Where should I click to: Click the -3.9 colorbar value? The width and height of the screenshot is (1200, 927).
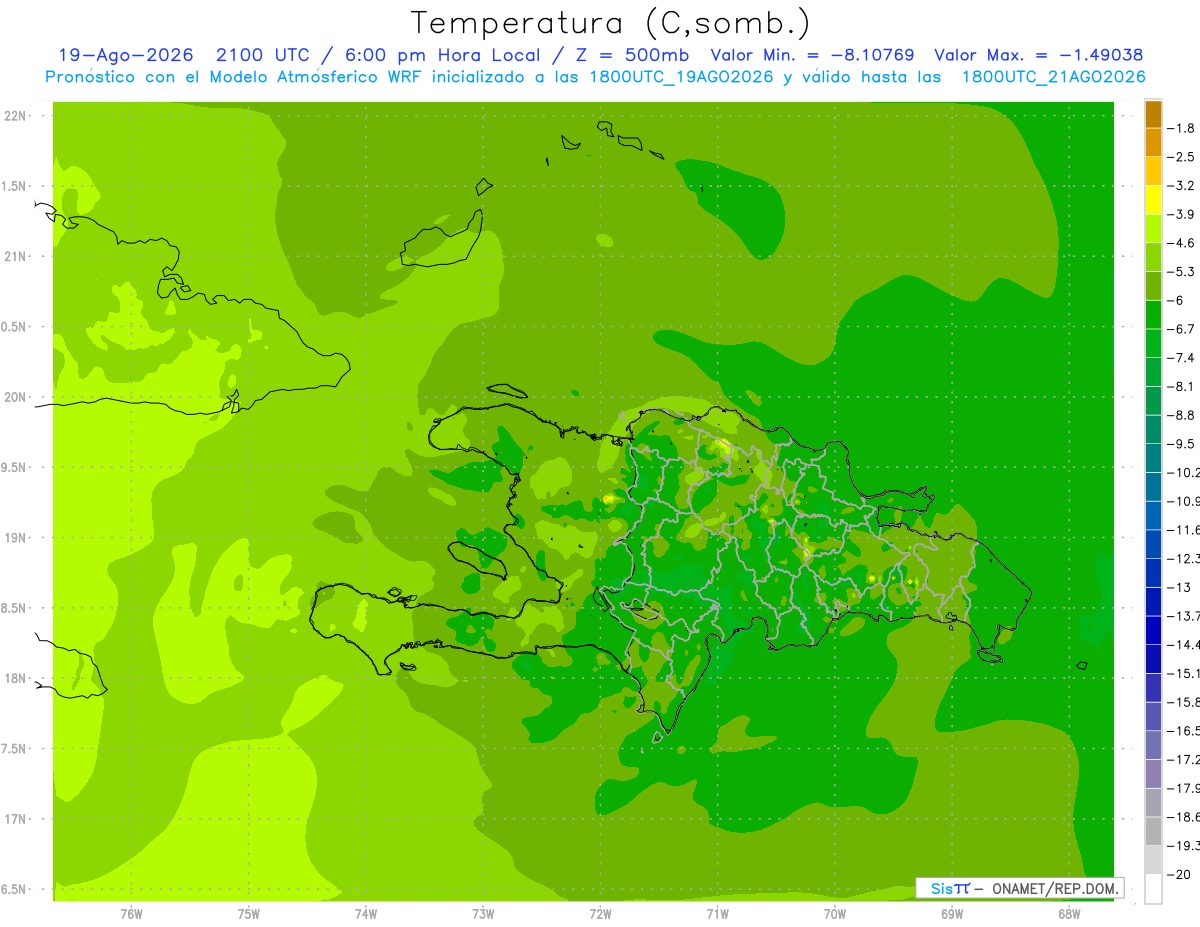[1182, 214]
